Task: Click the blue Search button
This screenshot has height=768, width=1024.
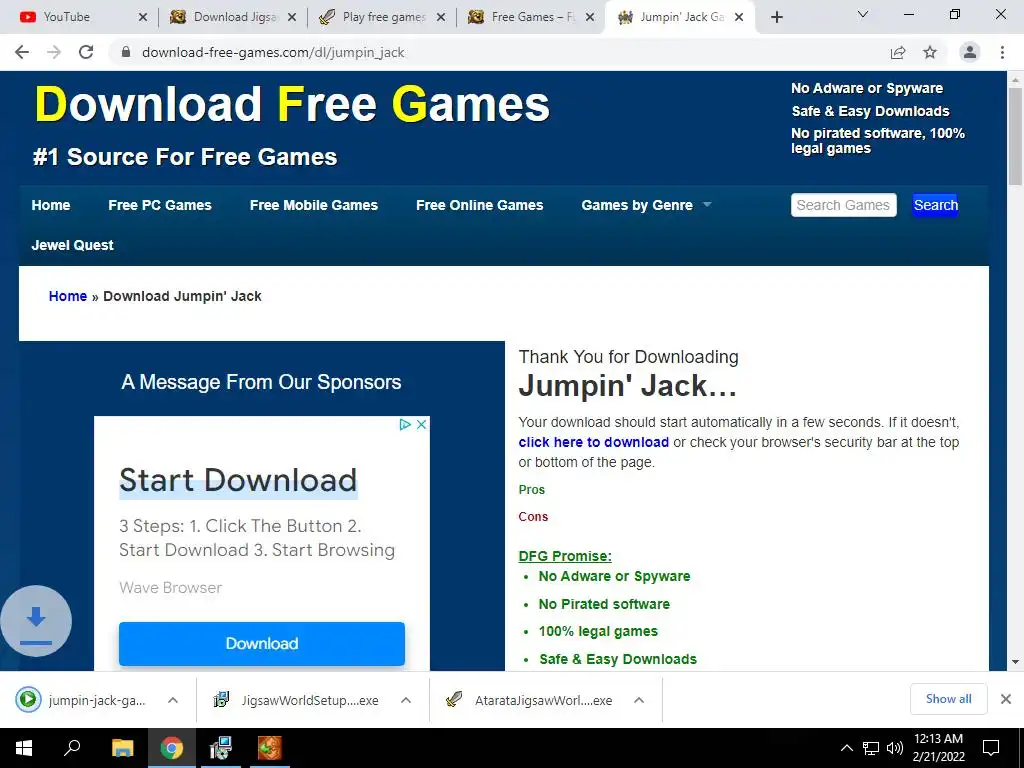Action: (935, 205)
